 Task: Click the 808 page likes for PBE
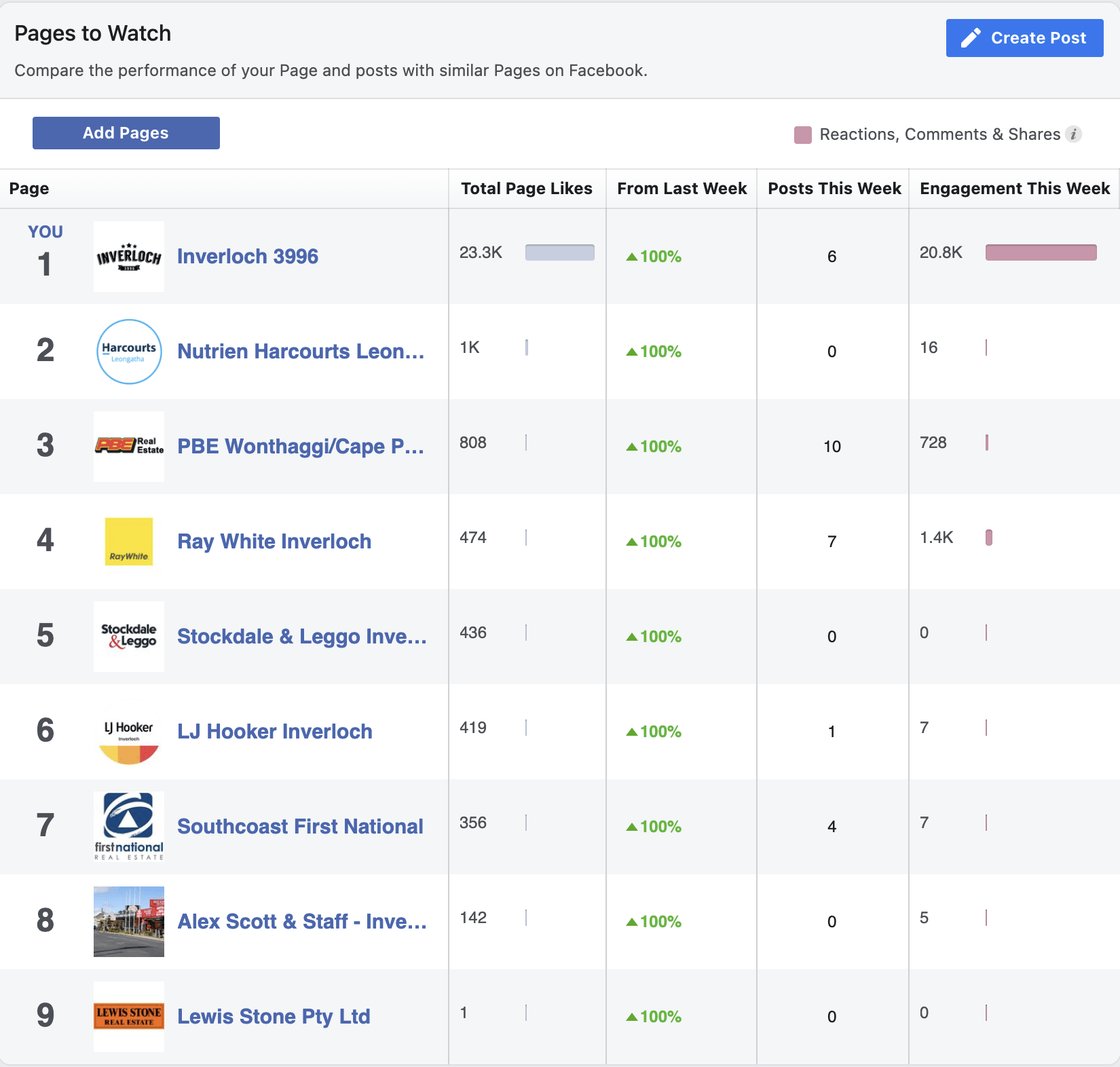(x=473, y=443)
